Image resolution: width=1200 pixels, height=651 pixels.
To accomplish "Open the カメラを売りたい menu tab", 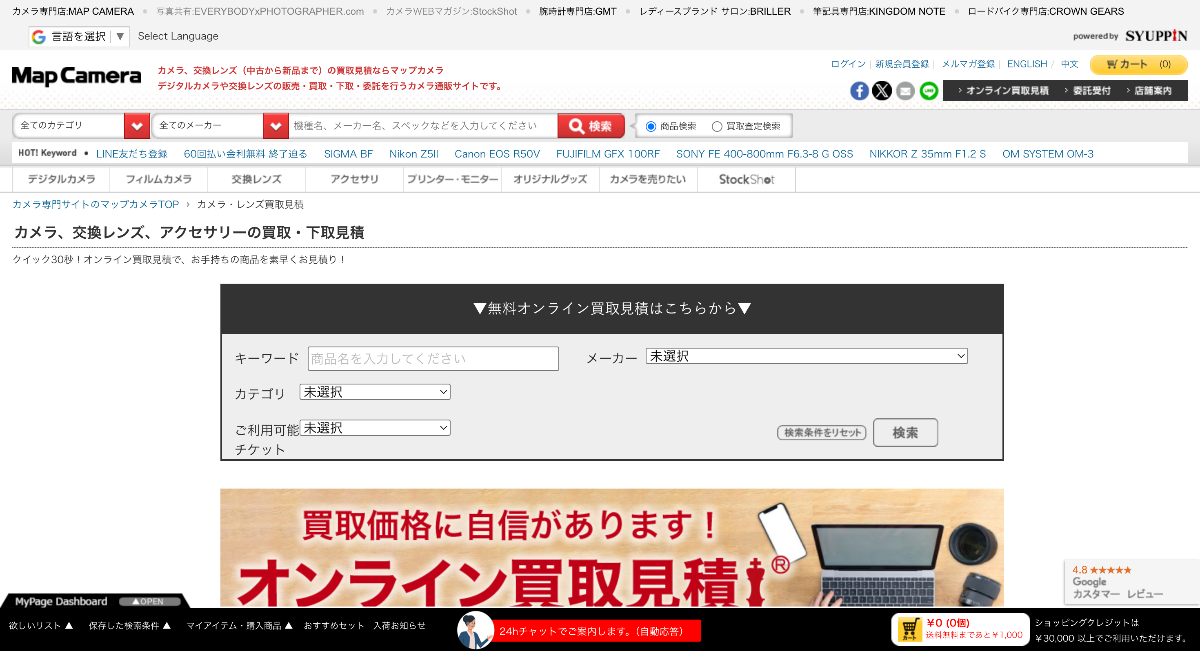I will [649, 180].
